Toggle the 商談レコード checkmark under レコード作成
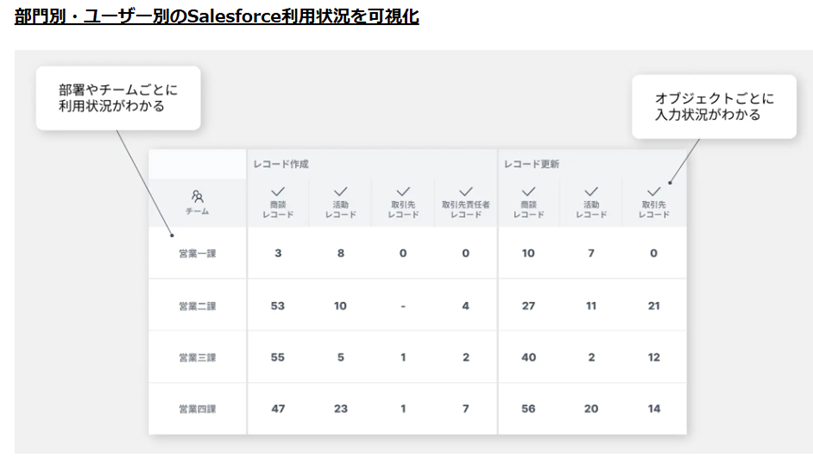813x459 pixels. point(278,191)
